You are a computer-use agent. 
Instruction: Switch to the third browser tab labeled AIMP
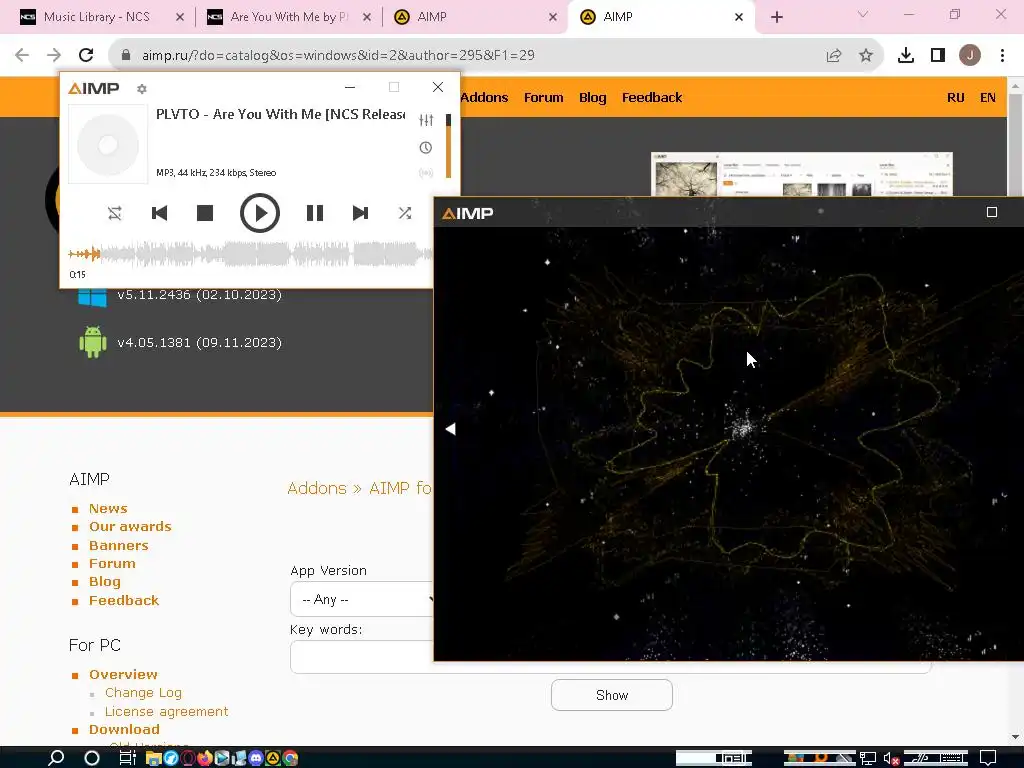coord(475,17)
